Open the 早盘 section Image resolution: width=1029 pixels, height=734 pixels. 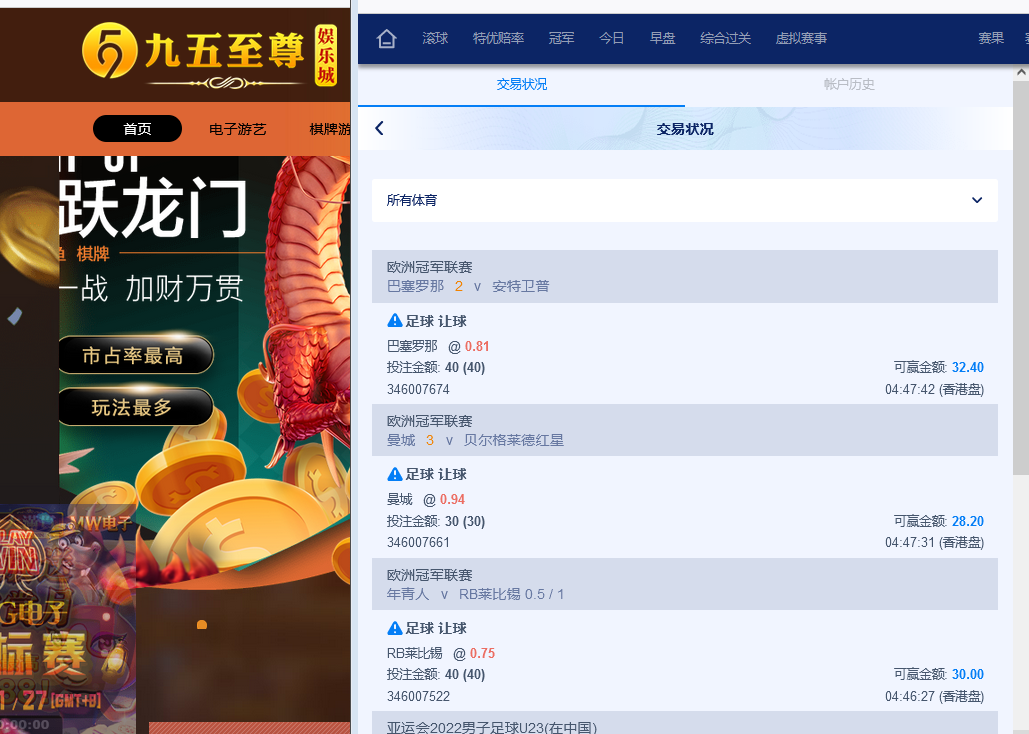tap(662, 38)
